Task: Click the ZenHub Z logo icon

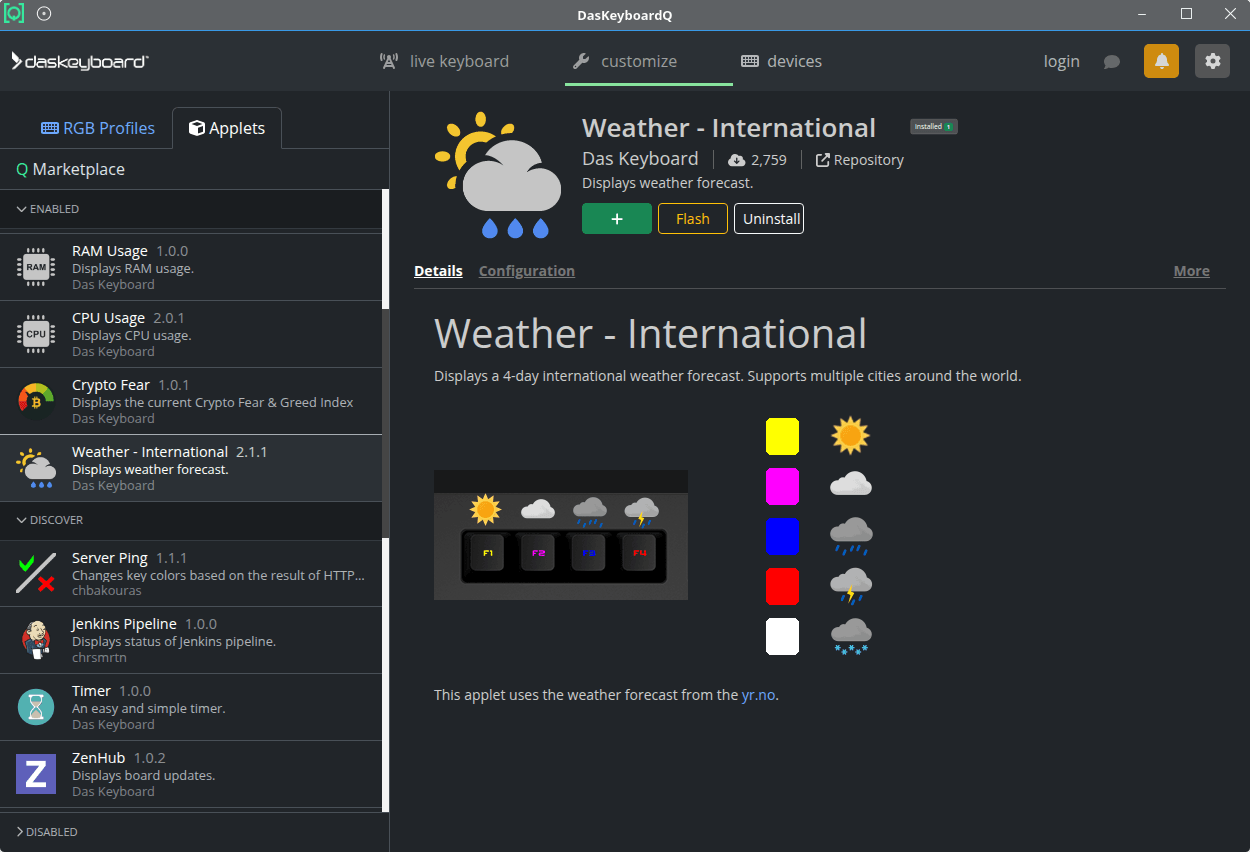Action: (x=36, y=774)
